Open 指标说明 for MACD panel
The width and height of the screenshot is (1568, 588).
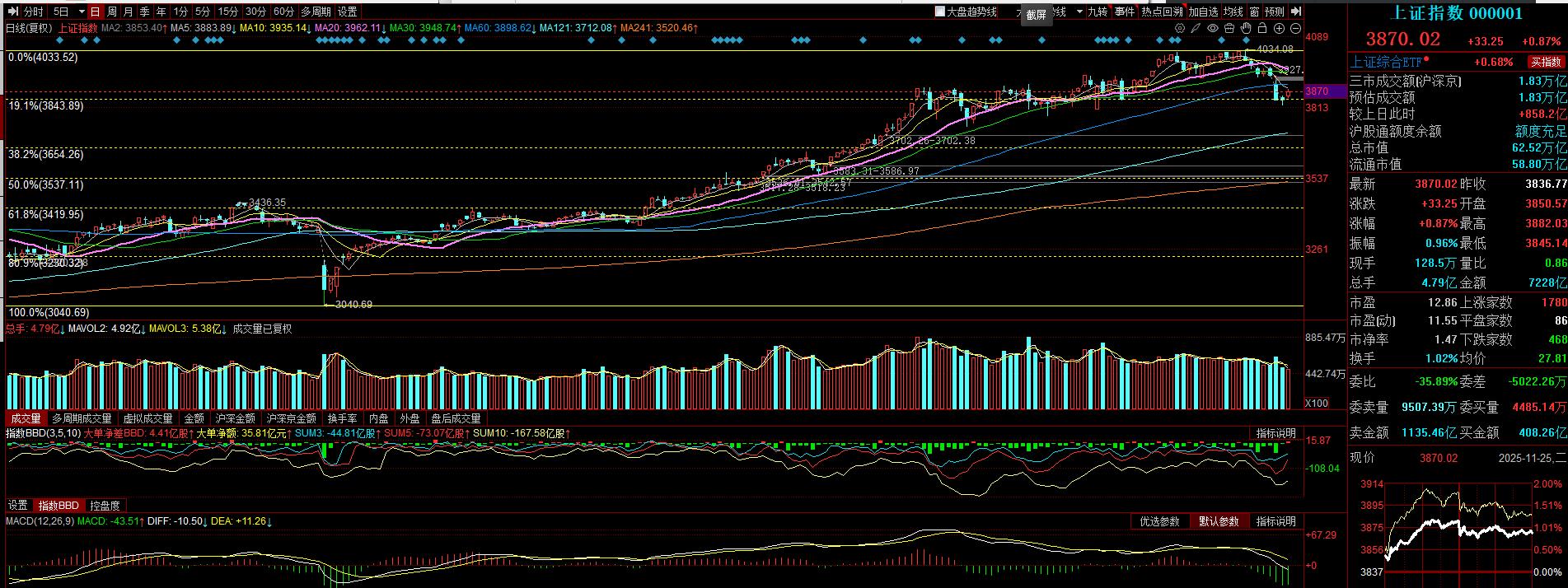[x=1276, y=521]
